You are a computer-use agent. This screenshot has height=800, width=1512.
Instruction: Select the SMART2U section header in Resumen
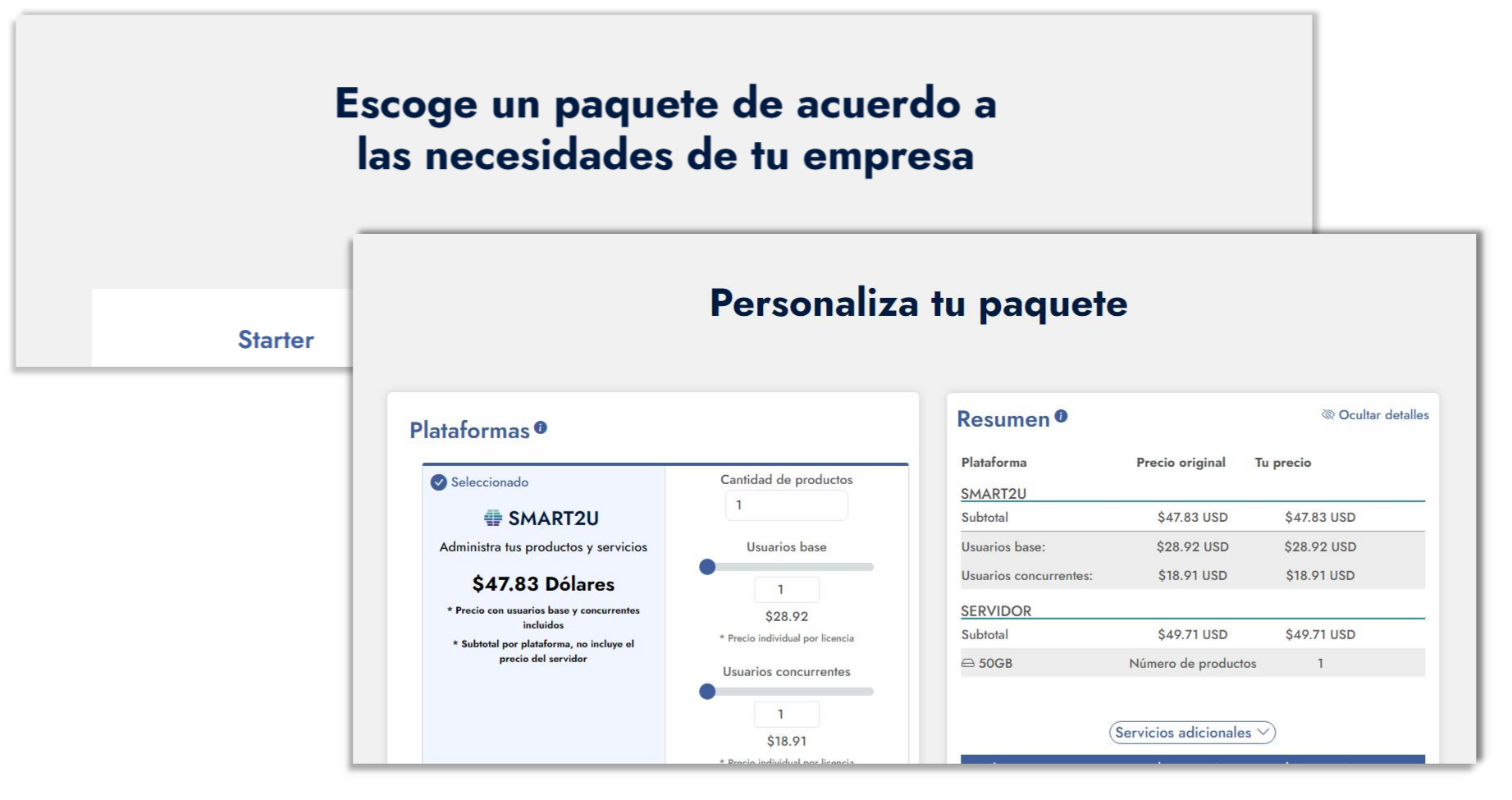point(994,494)
